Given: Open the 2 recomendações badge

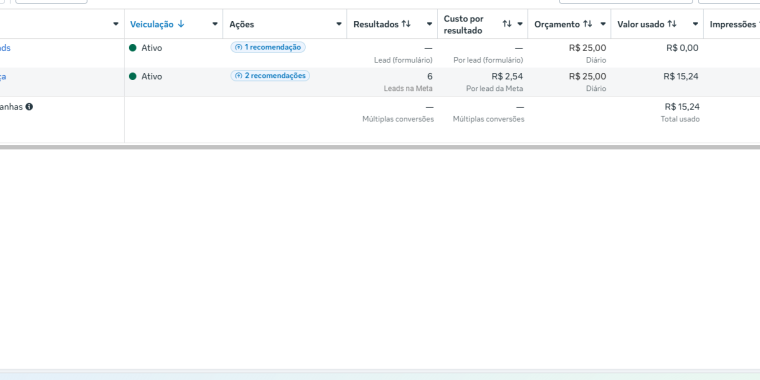Looking at the screenshot, I should coord(270,76).
